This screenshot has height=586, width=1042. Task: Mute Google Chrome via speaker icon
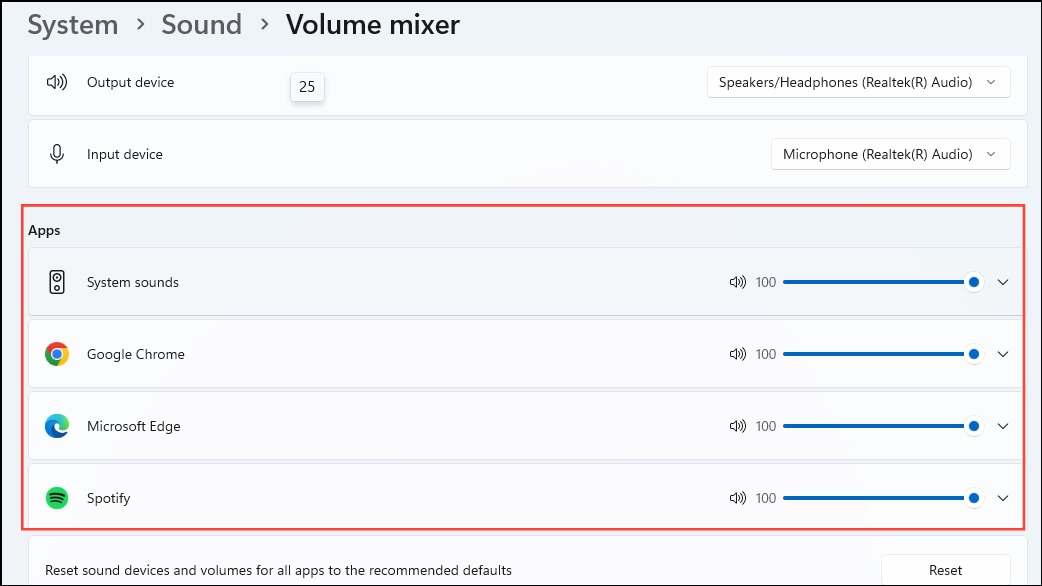pos(738,354)
